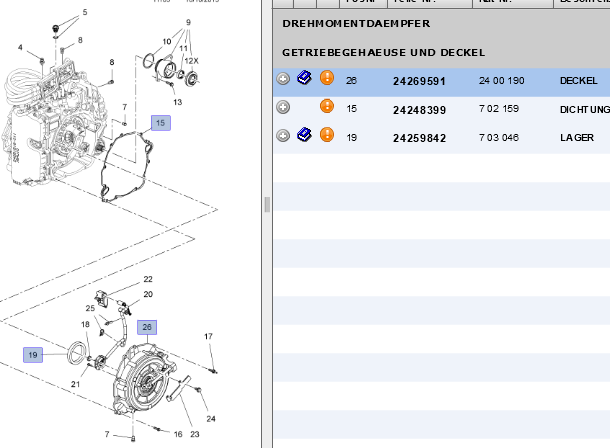Open the blue book icon for DECKEL
This screenshot has width=610, height=448.
305,78
